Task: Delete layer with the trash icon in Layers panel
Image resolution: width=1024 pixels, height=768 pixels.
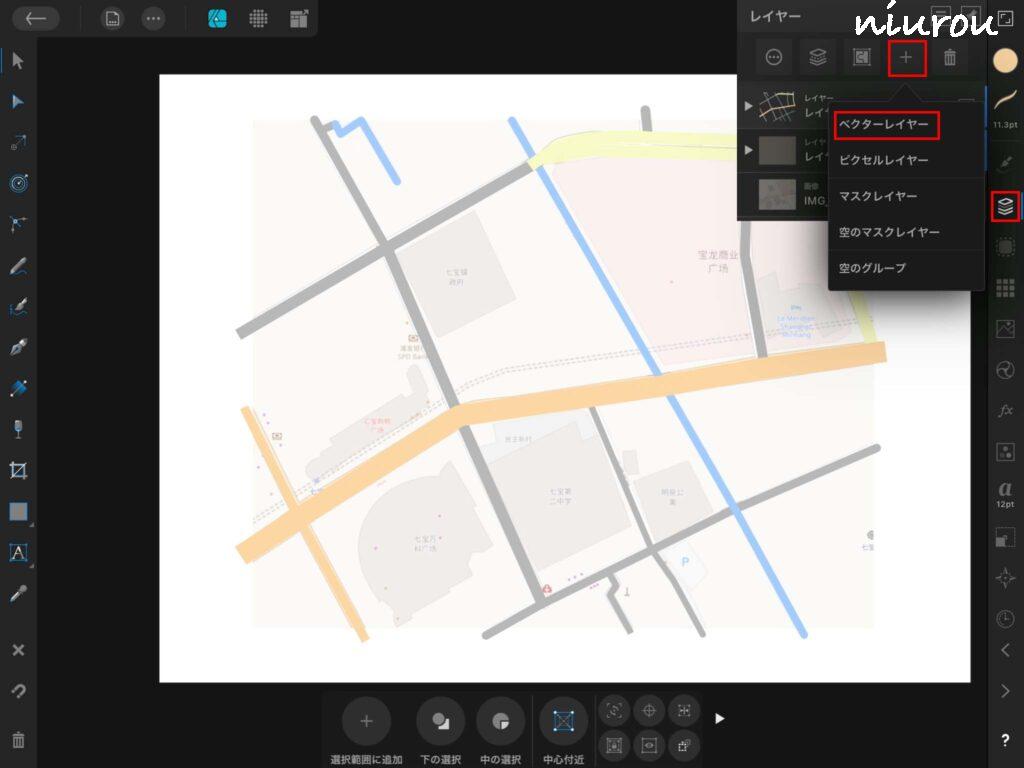Action: (x=950, y=58)
